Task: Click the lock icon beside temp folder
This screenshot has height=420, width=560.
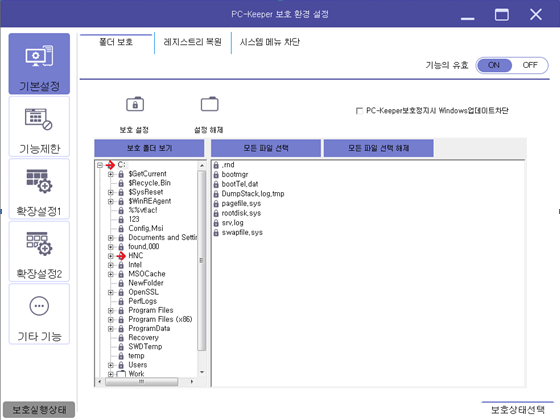Action: (x=121, y=356)
